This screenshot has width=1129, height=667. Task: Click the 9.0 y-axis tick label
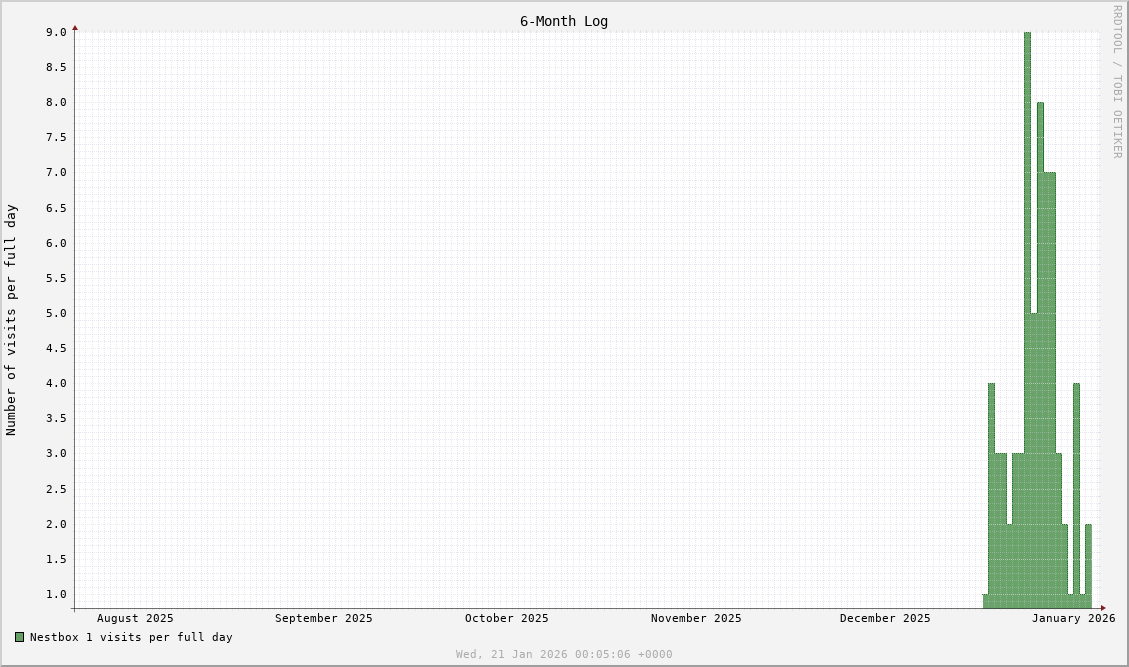(x=56, y=32)
